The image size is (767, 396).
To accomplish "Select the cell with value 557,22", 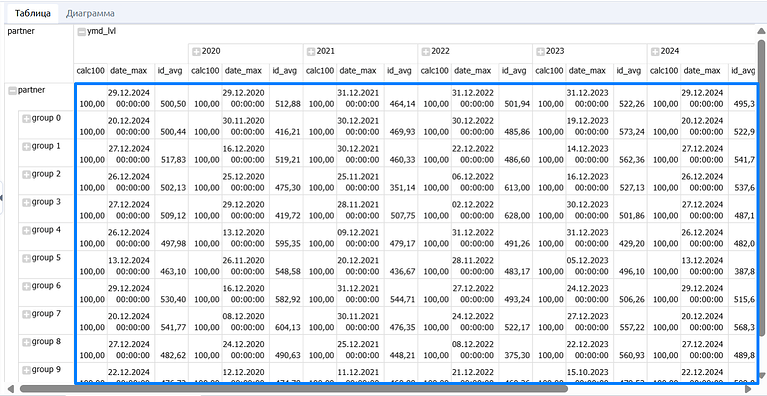I will (631, 320).
